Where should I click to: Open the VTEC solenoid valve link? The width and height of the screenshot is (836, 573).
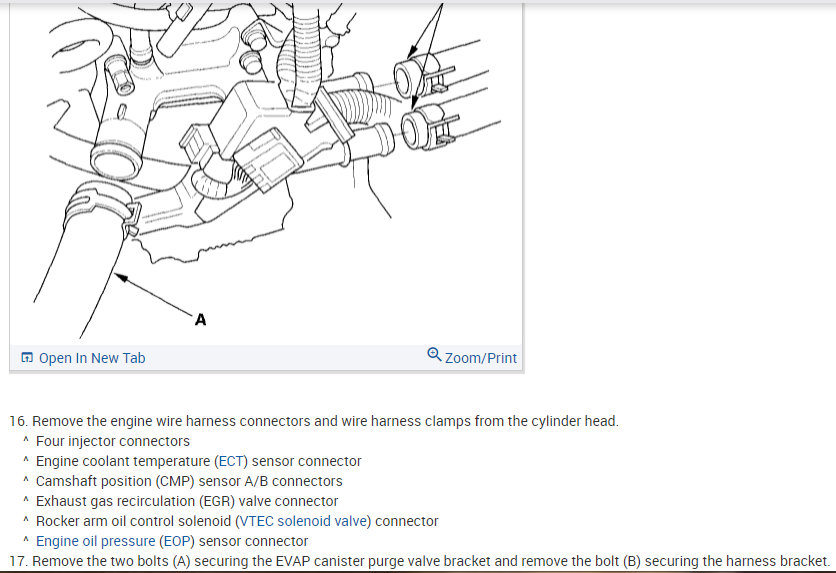tap(303, 521)
